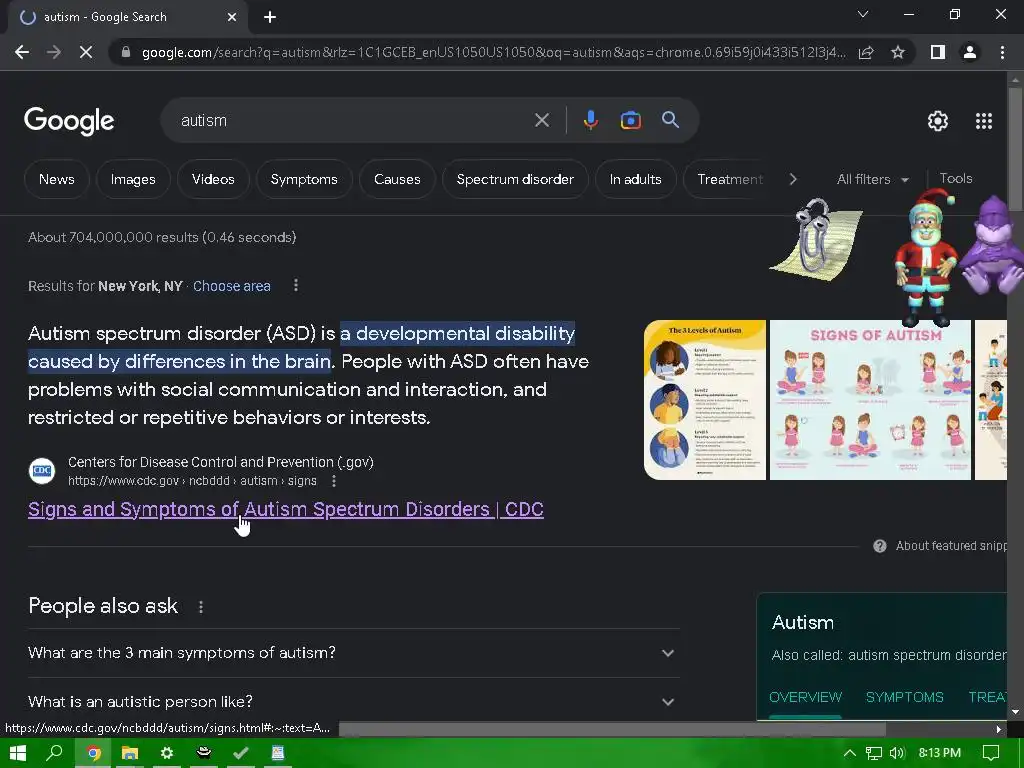Image resolution: width=1024 pixels, height=768 pixels.
Task: Expand What is an autistic person like question
Action: [354, 701]
